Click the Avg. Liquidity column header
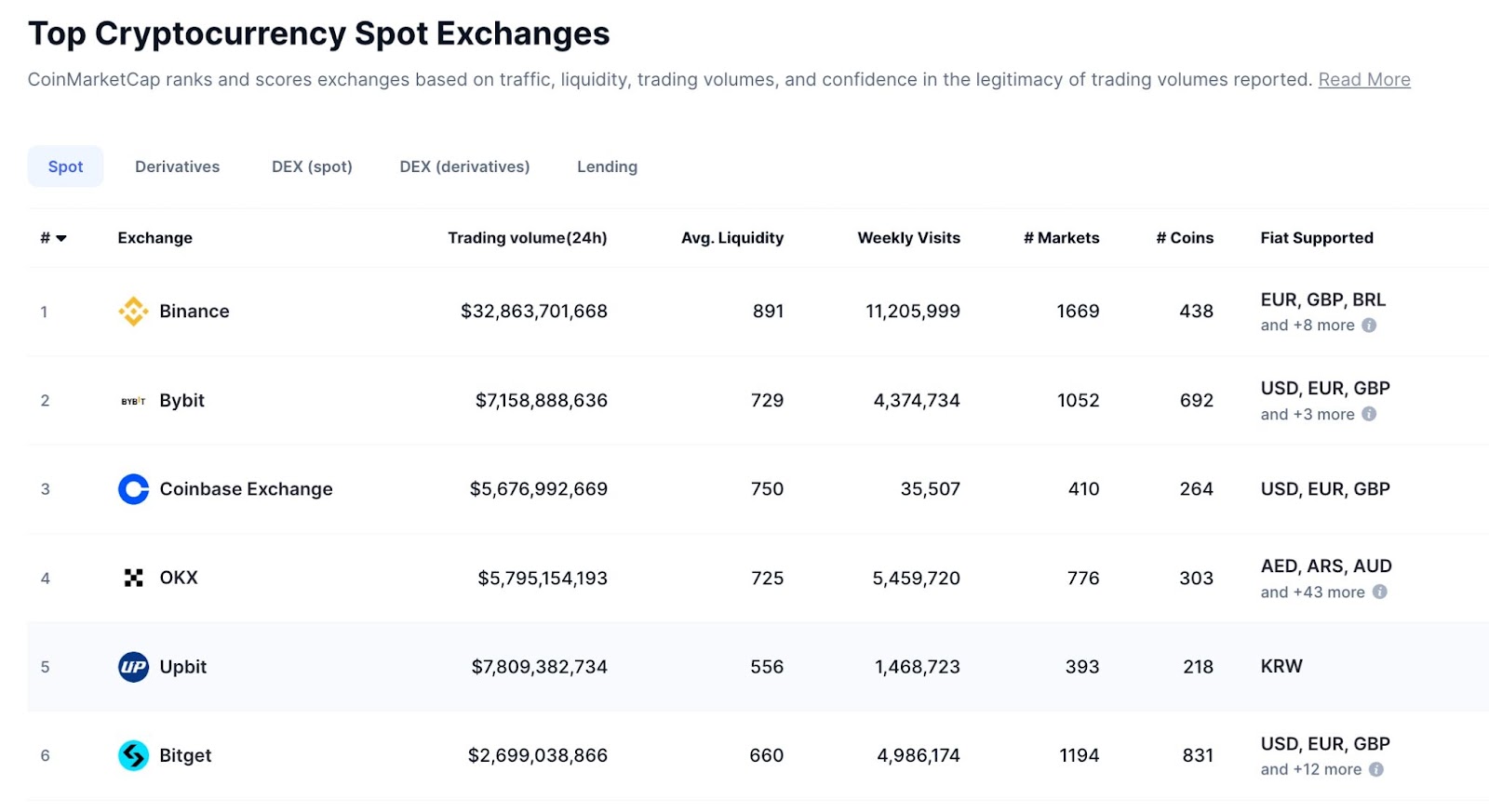1489x812 pixels. pos(731,238)
